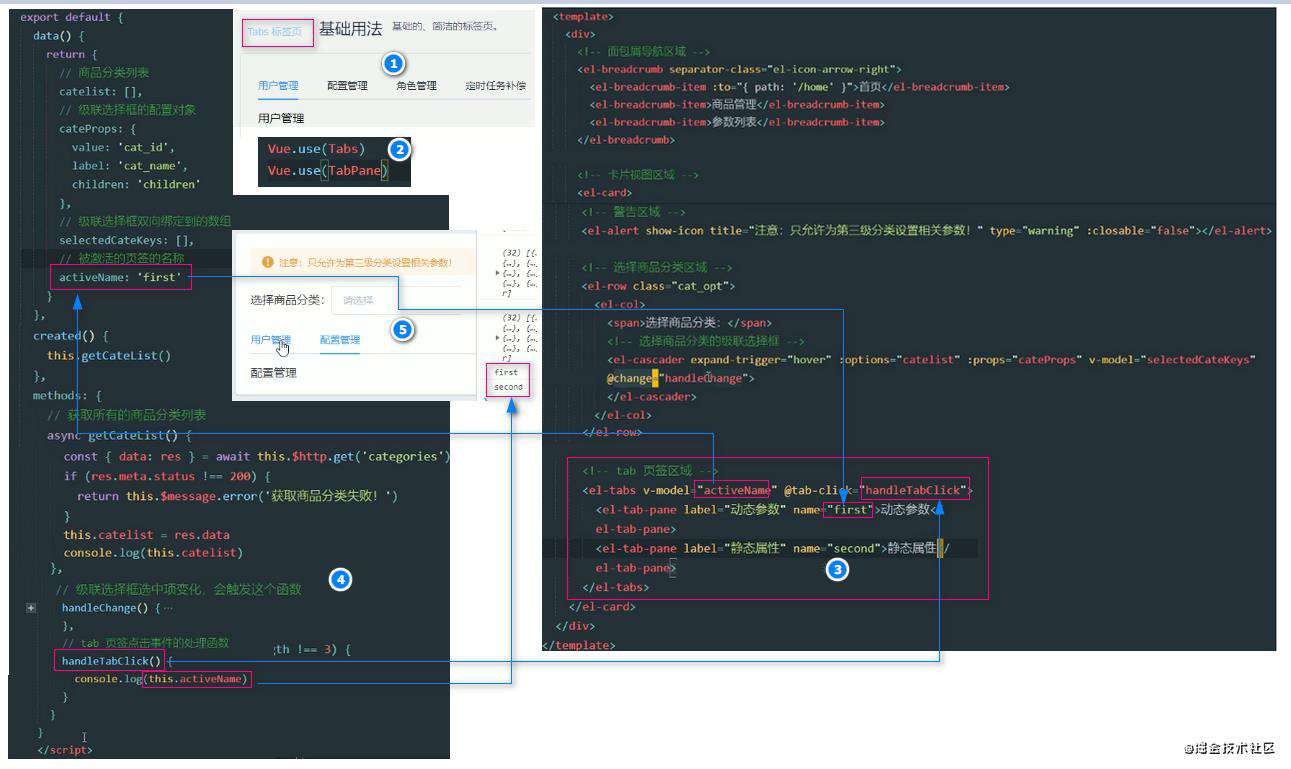Click 'first' in the console output
This screenshot has width=1291, height=769.
tap(506, 372)
